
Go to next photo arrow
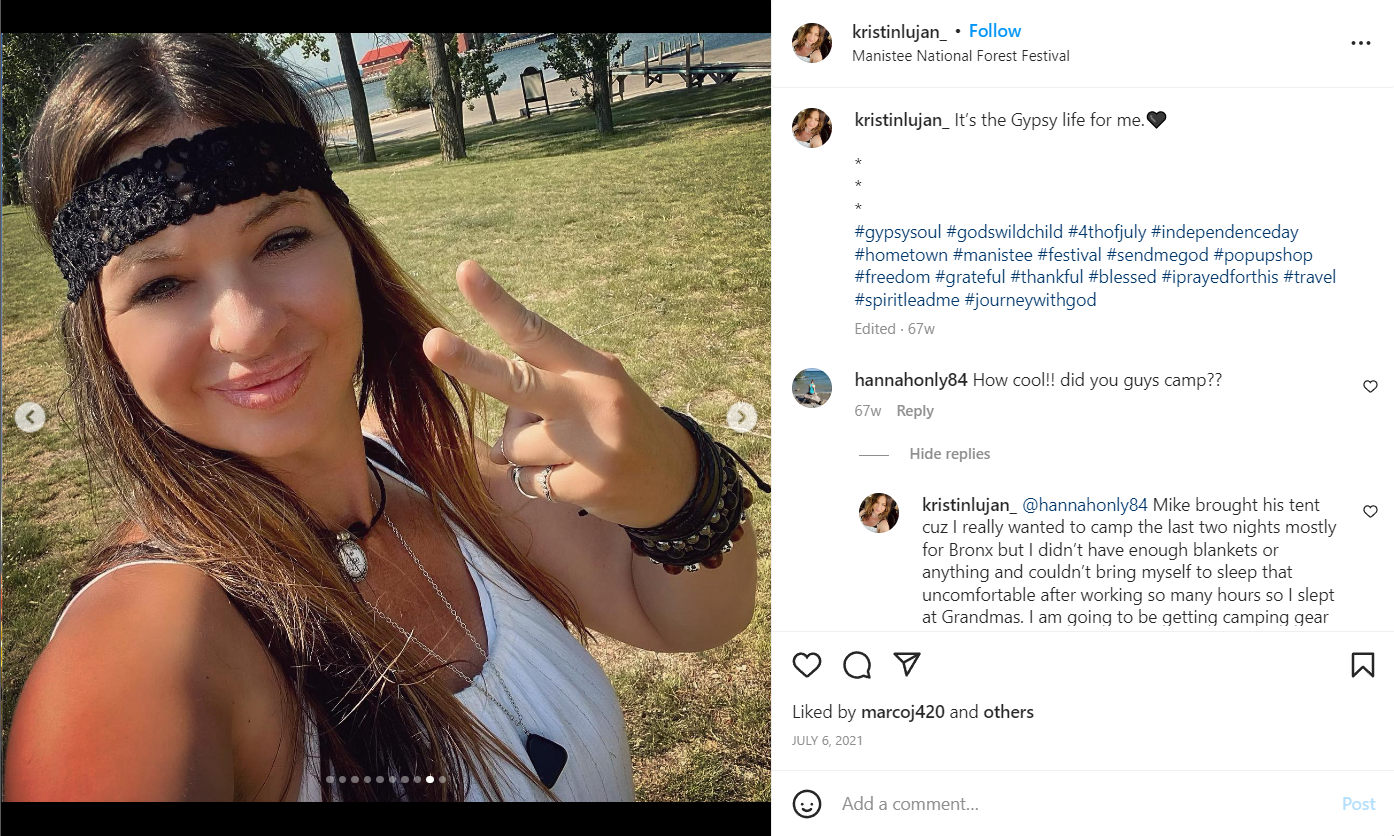click(x=741, y=417)
